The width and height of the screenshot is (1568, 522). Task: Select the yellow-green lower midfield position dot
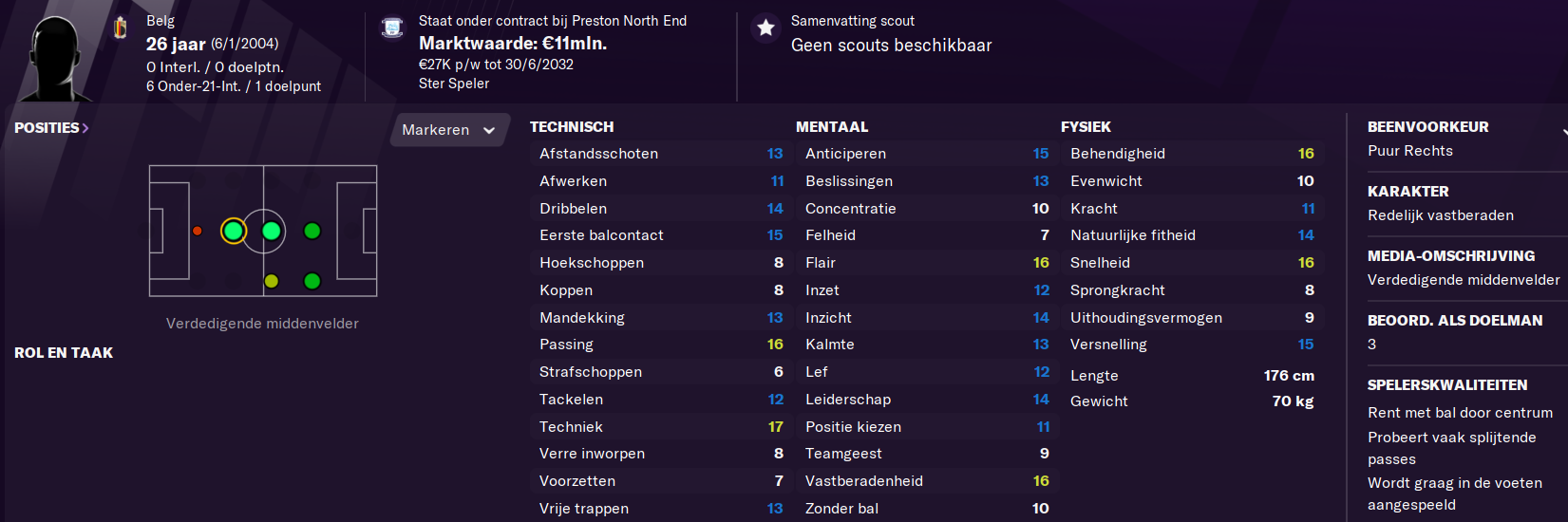point(272,281)
